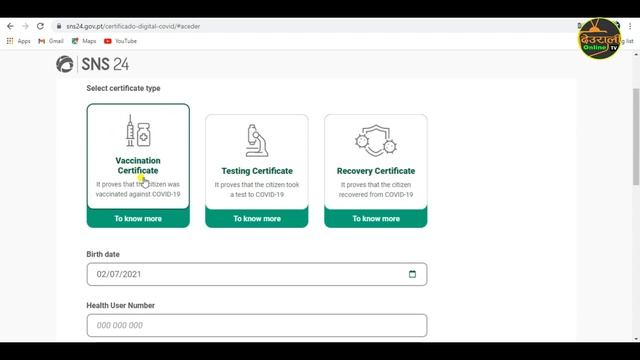Click the page vertical scrollbar thumb

click(636, 136)
